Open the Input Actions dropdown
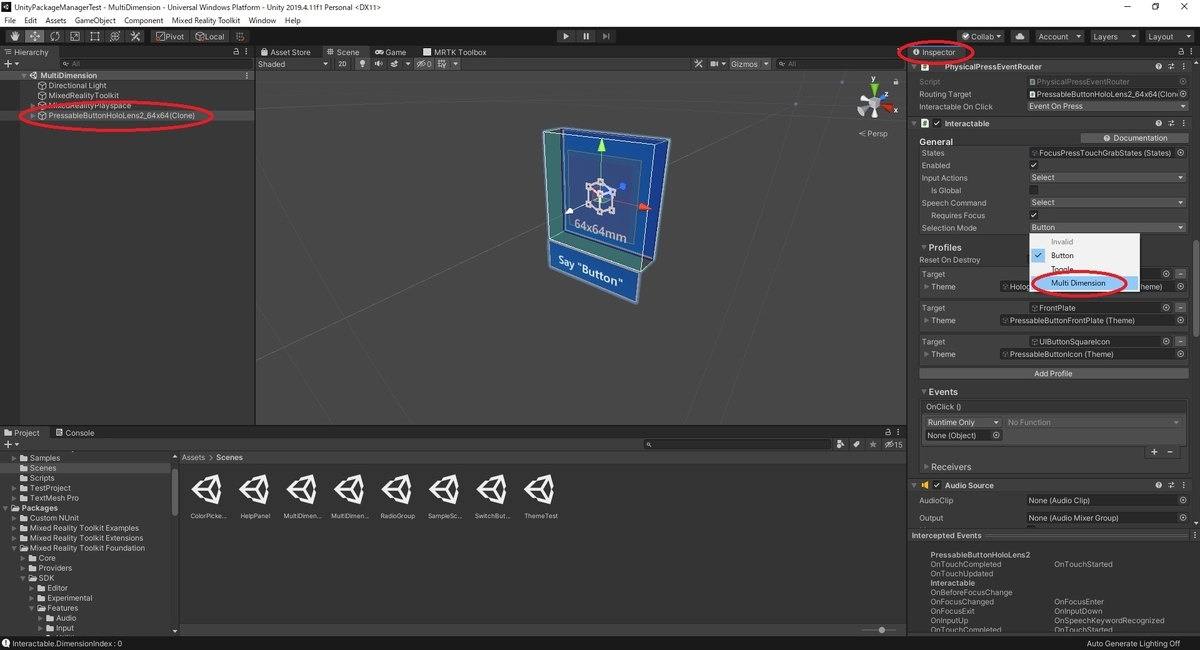The image size is (1200, 650). coord(1107,178)
